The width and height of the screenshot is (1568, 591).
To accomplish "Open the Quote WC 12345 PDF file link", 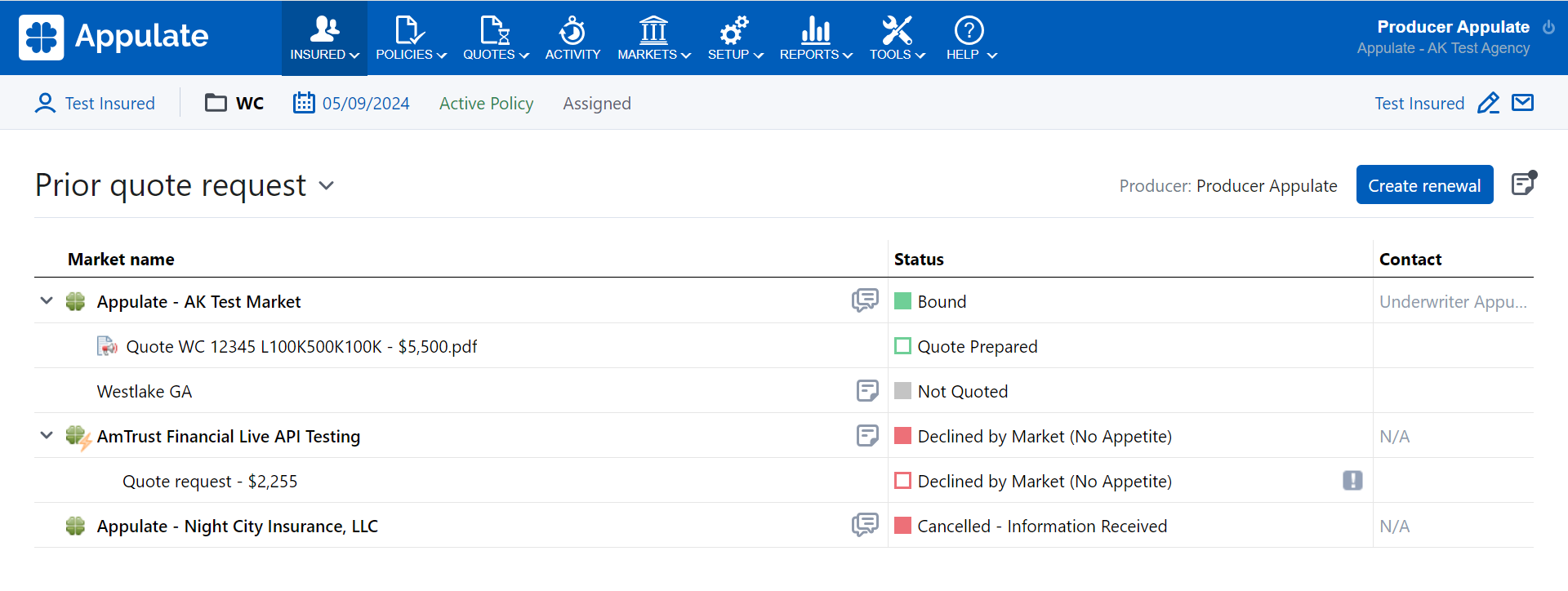I will (301, 347).
